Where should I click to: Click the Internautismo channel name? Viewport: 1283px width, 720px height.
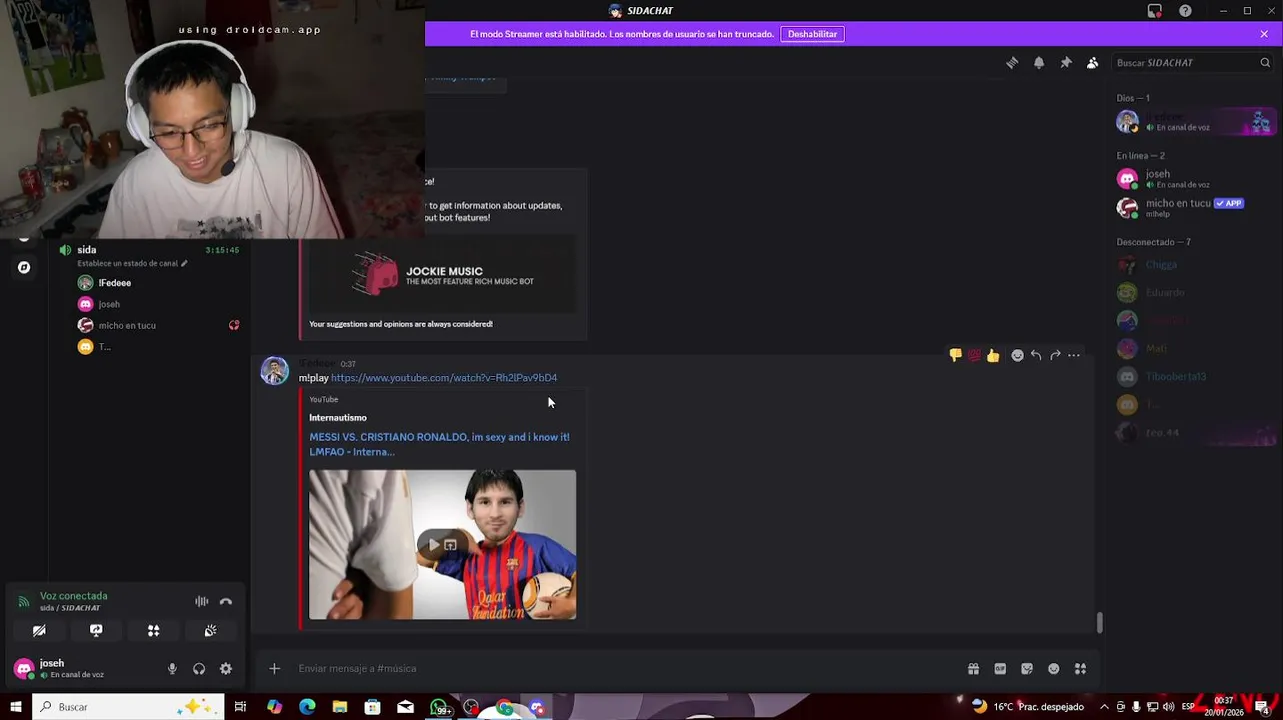[338, 418]
